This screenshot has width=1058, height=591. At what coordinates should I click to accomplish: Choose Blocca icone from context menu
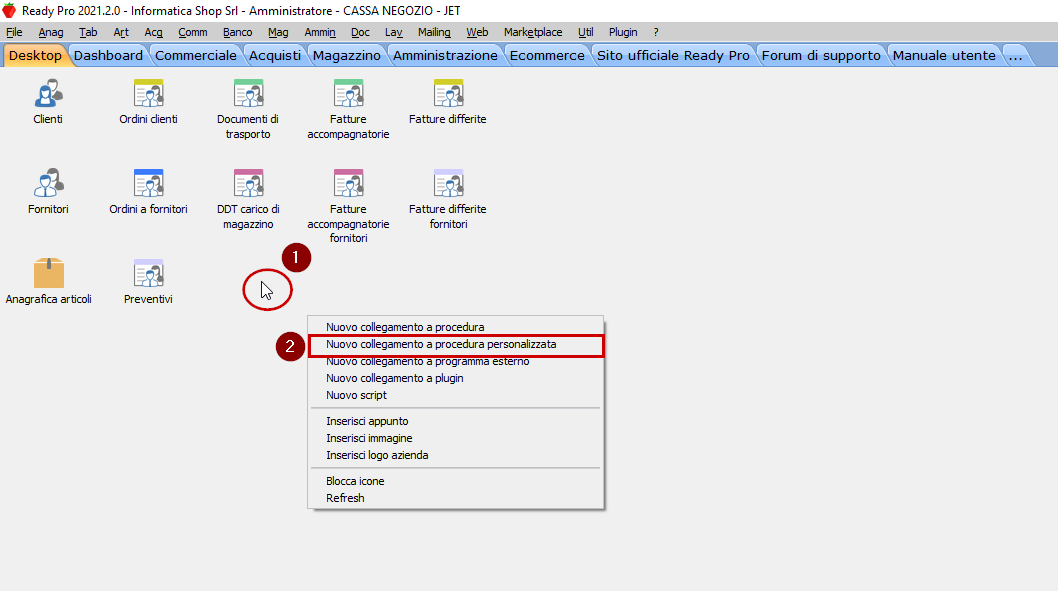(455, 481)
